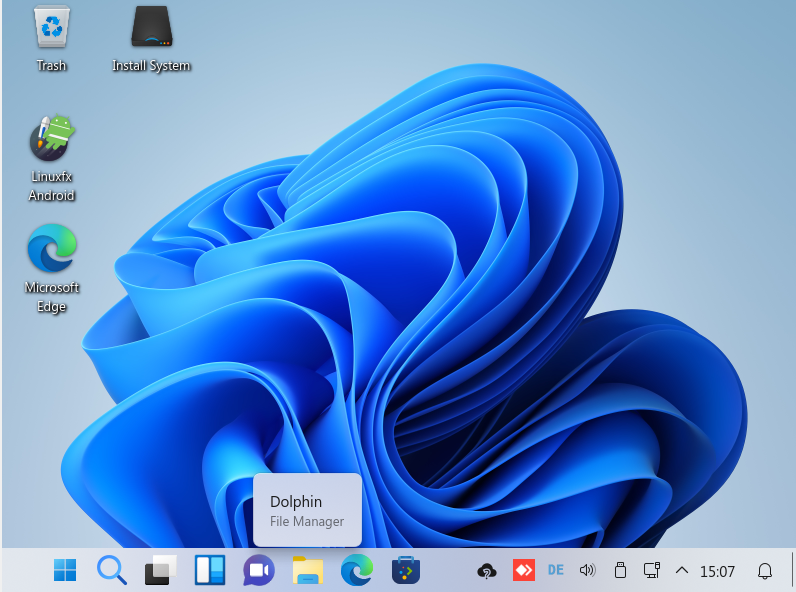Open the Dolphin file manager in the taskbar
Image resolution: width=796 pixels, height=592 pixels.
pos(308,570)
